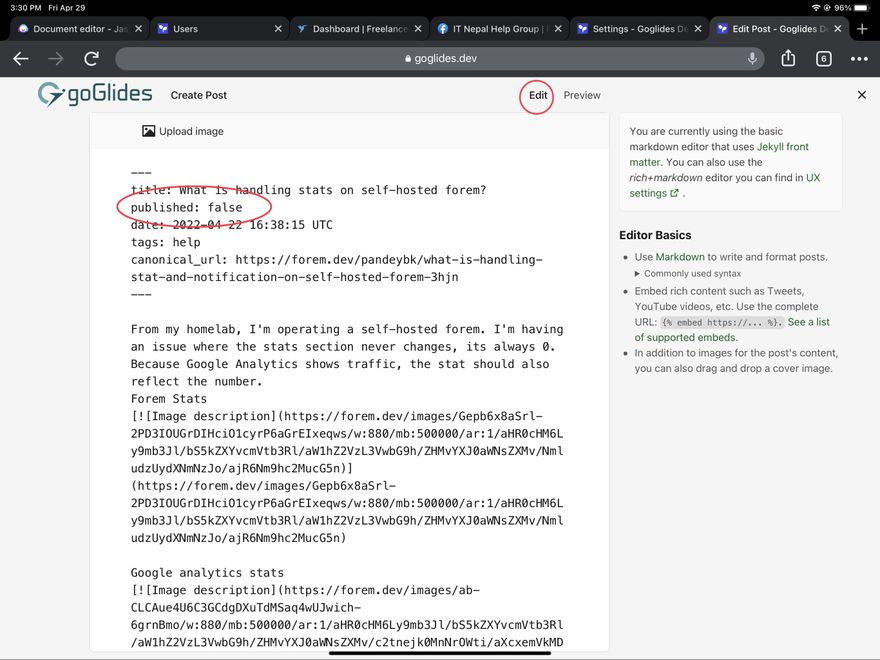Tap the browser back arrow
880x660 pixels.
pos(21,59)
